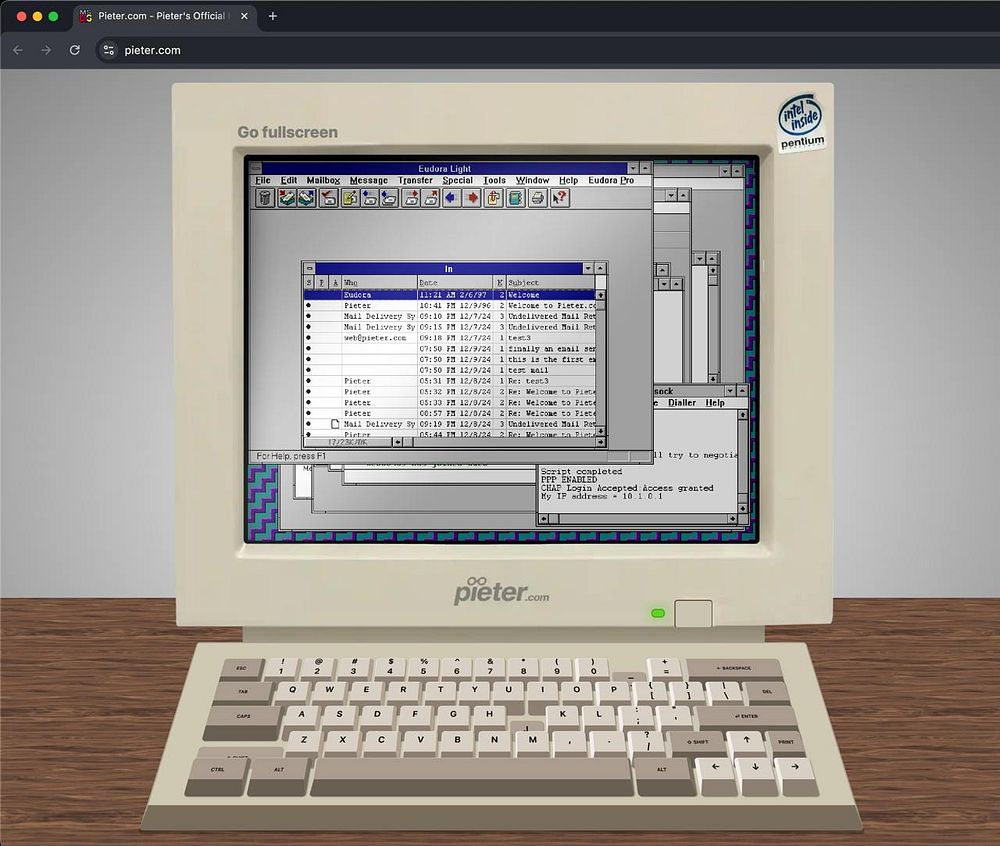This screenshot has height=846, width=1000.
Task: Go to previous message with blue left arrow
Action: (452, 198)
